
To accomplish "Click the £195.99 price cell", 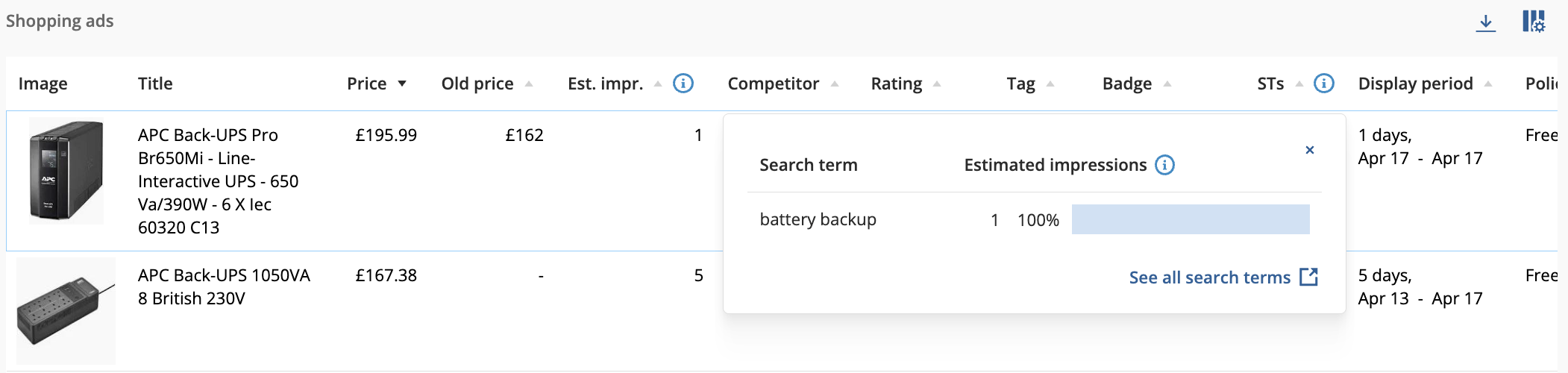I will tap(386, 135).
